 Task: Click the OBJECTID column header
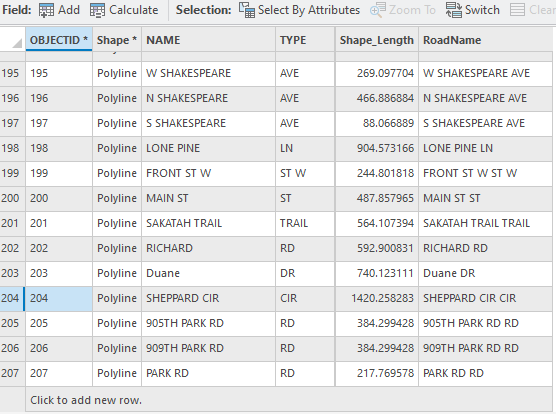(59, 39)
